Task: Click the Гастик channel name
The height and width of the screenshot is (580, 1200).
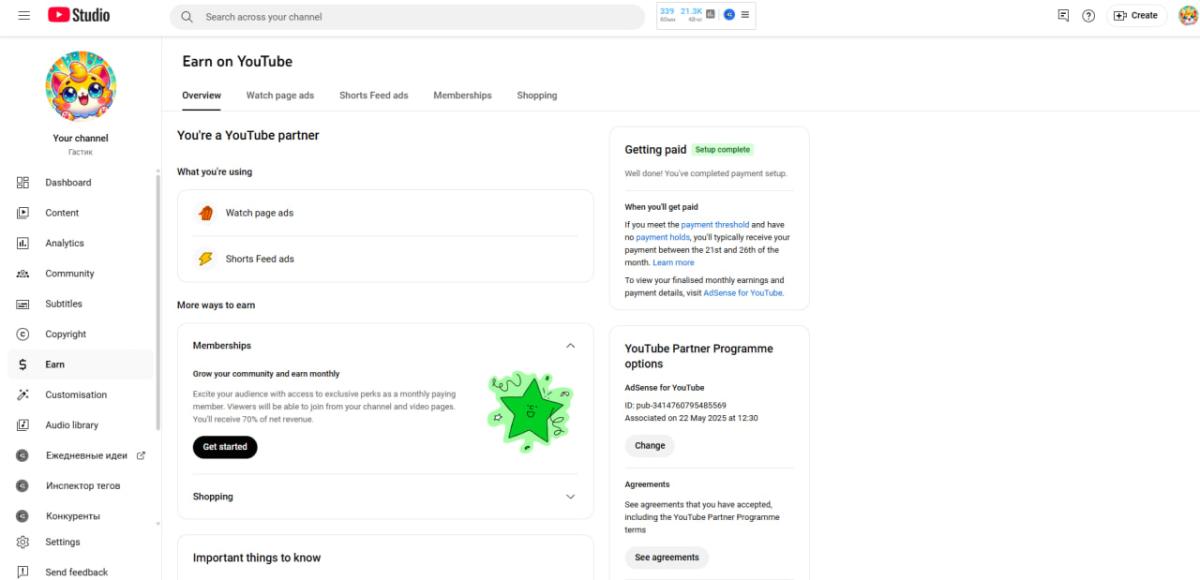Action: click(x=80, y=152)
